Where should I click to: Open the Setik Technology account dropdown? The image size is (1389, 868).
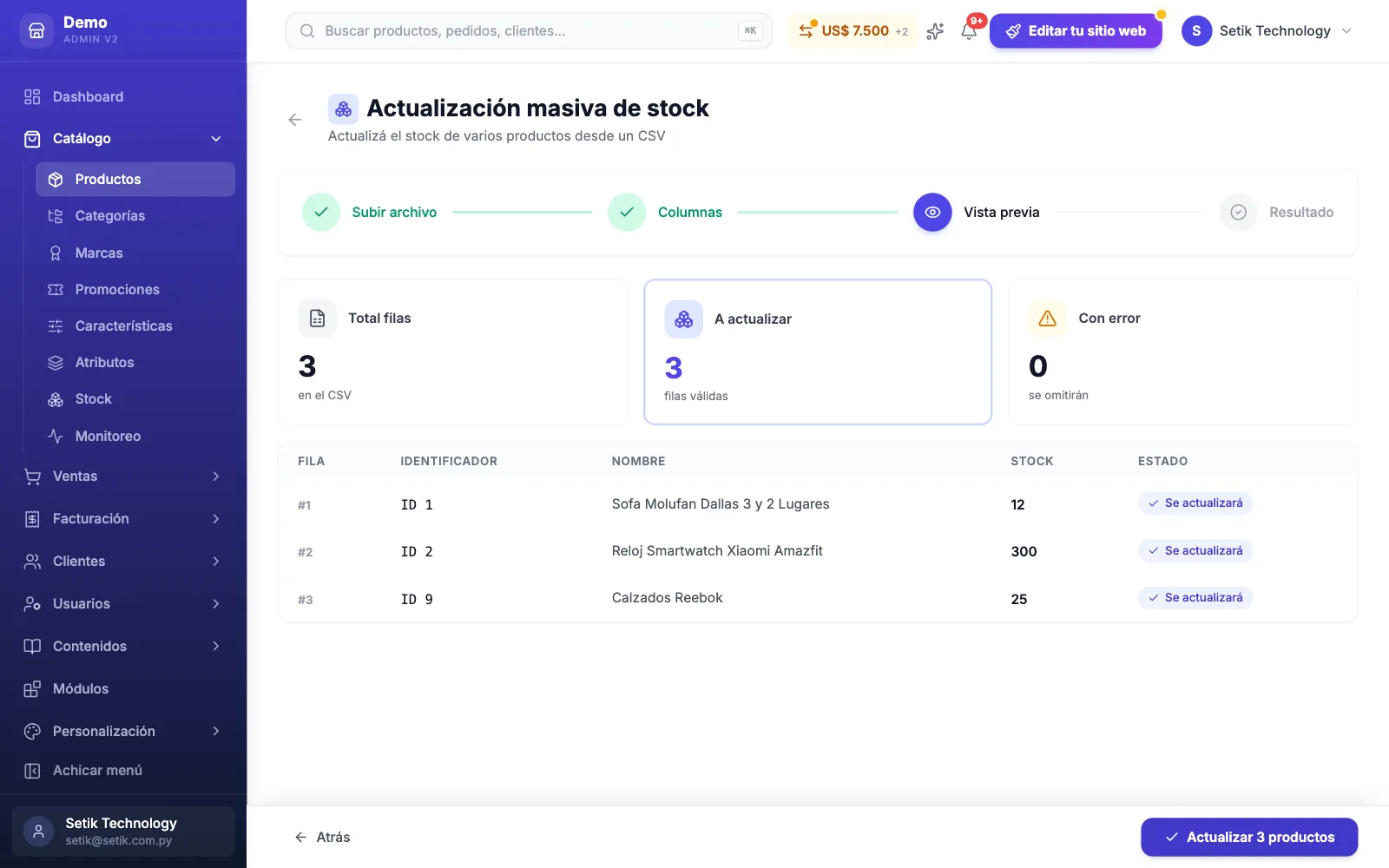[x=1267, y=31]
